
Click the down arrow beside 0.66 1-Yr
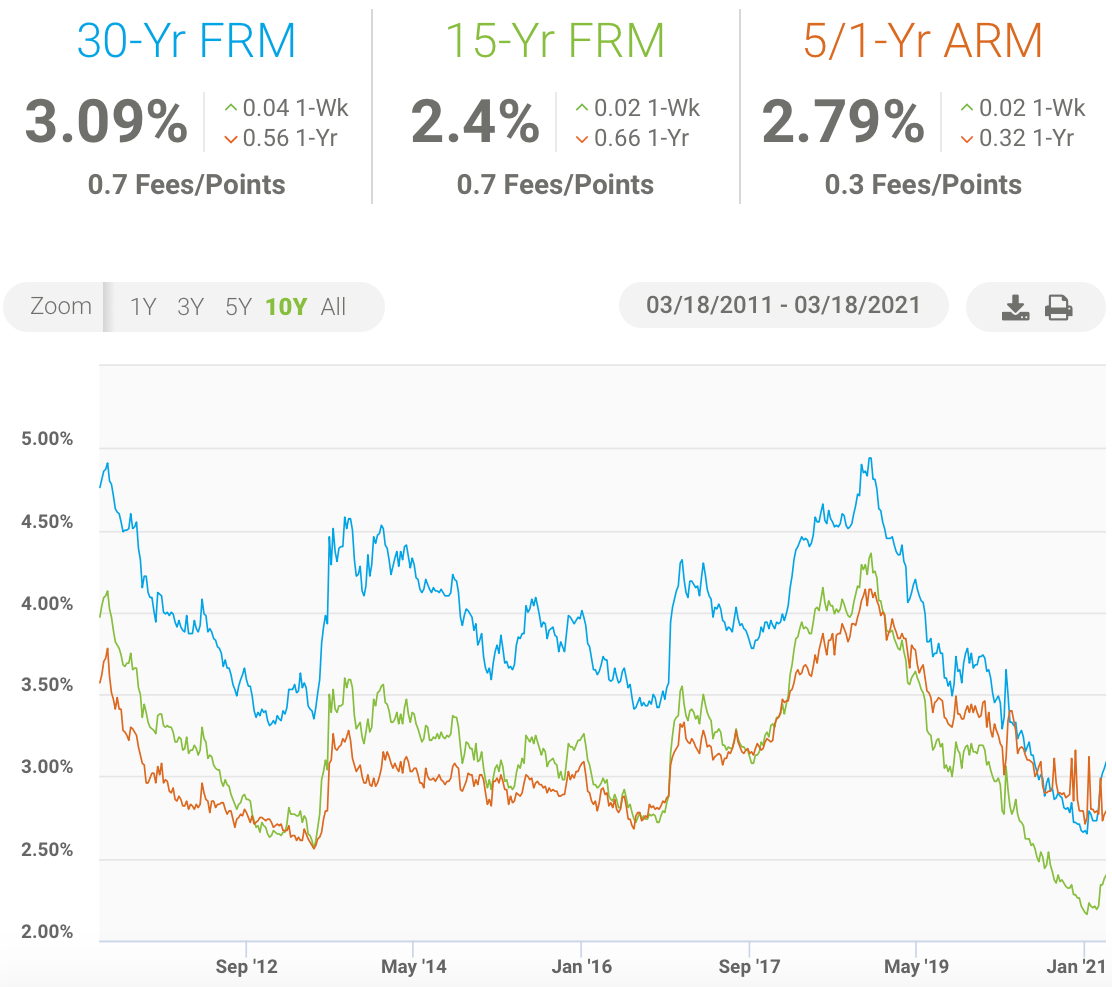pyautogui.click(x=582, y=139)
